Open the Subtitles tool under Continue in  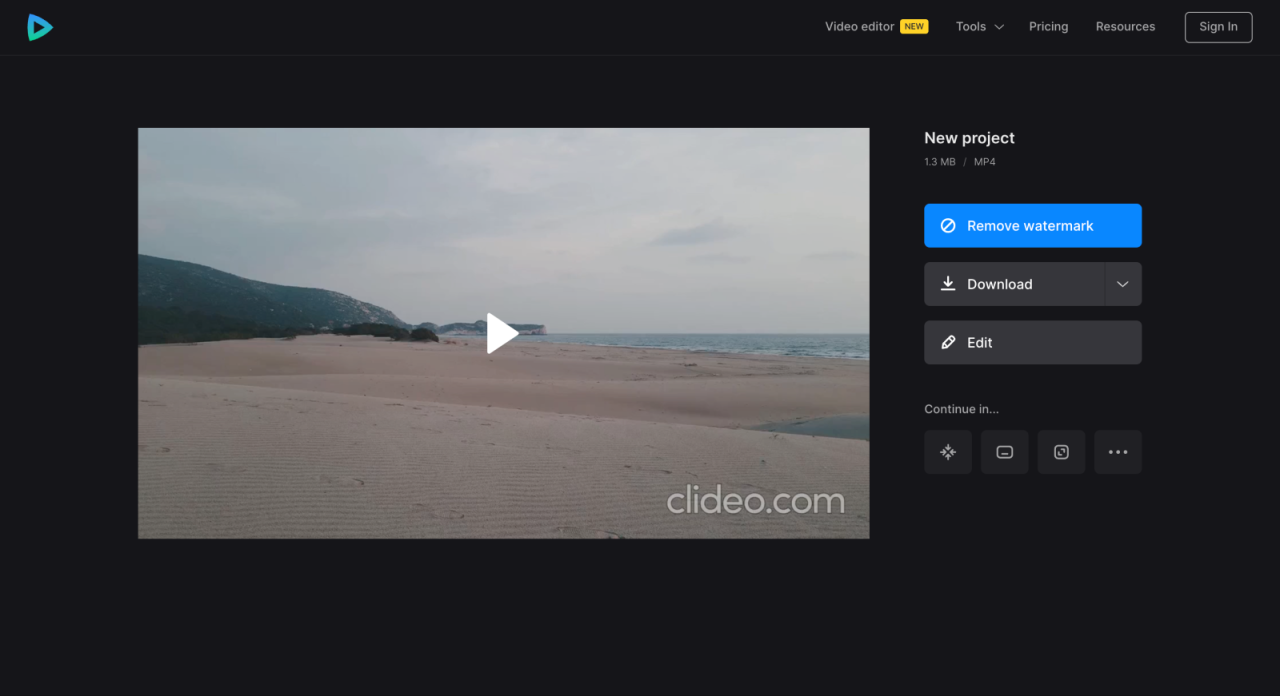[1004, 451]
